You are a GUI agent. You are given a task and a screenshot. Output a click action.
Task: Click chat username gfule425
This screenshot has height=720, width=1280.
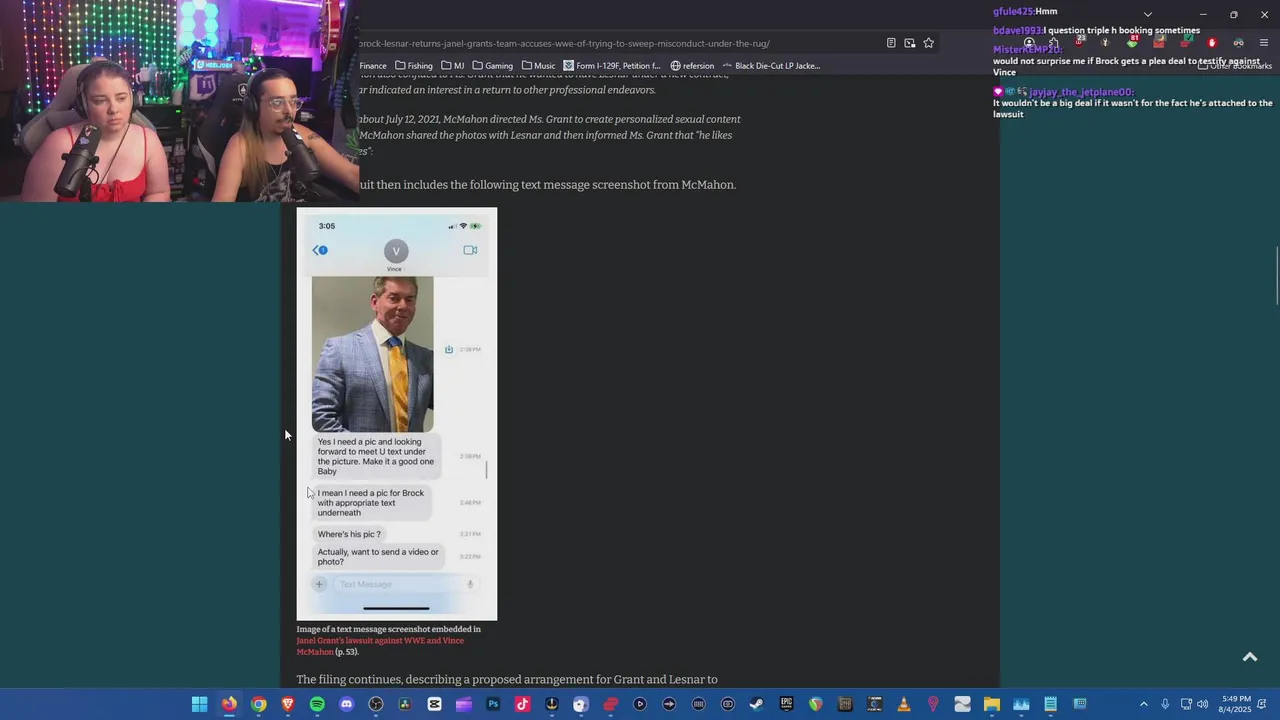pyautogui.click(x=1013, y=12)
